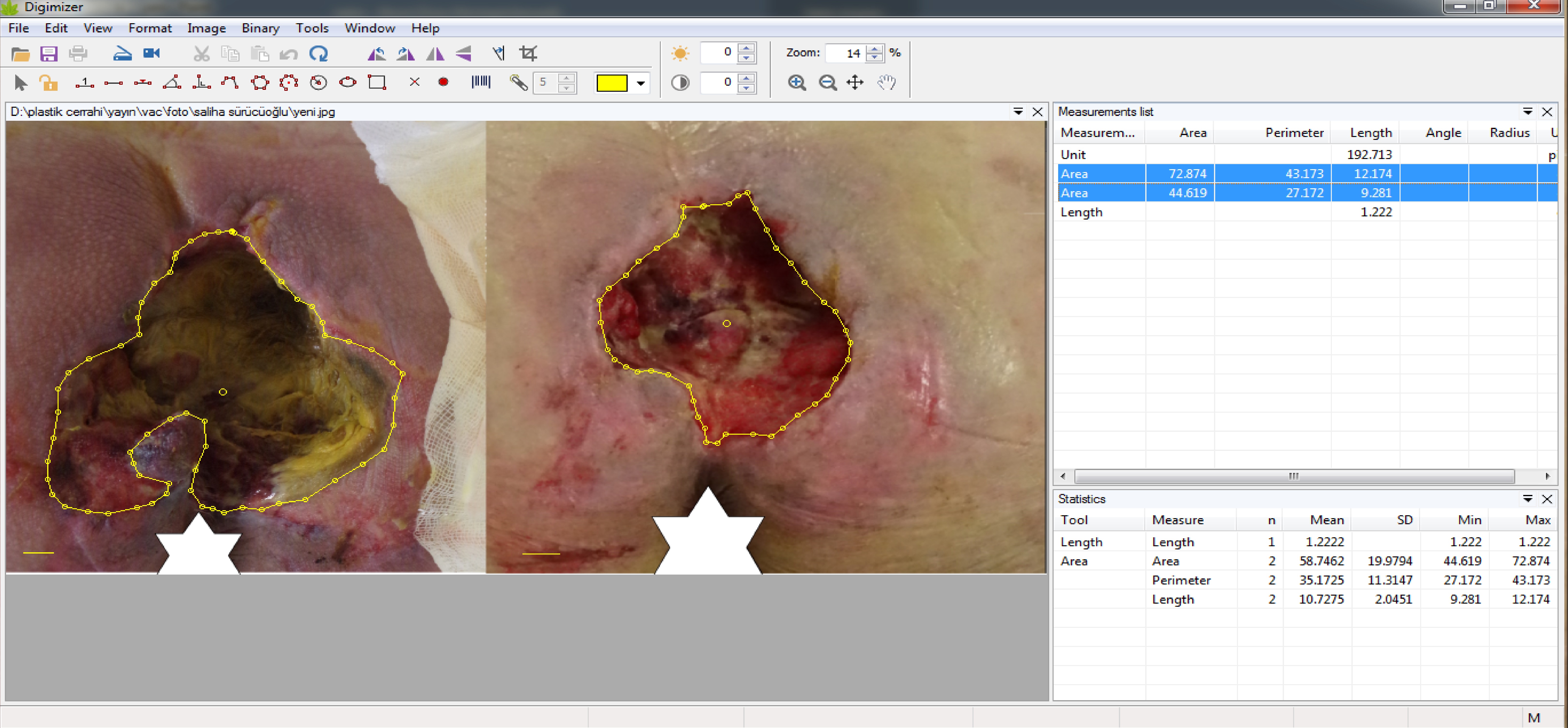1568x728 pixels.
Task: Open the Binary menu
Action: click(x=261, y=28)
